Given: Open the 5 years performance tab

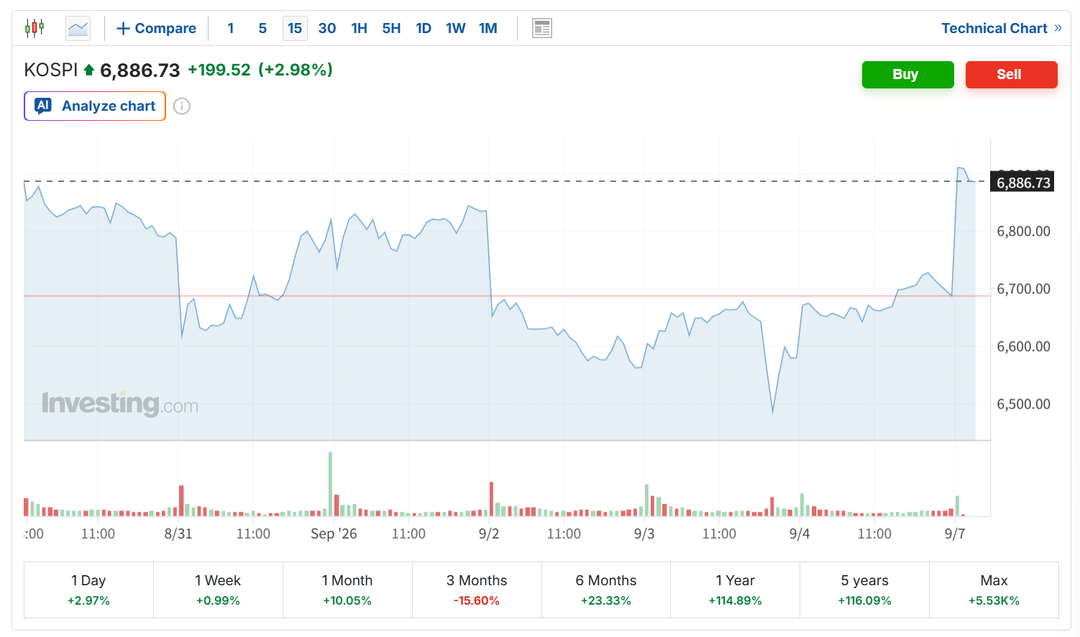Looking at the screenshot, I should click(864, 590).
